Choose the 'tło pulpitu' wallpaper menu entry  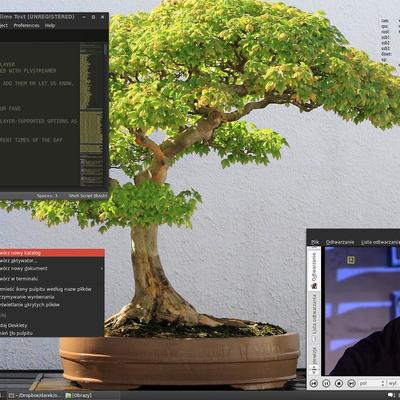coord(52,333)
